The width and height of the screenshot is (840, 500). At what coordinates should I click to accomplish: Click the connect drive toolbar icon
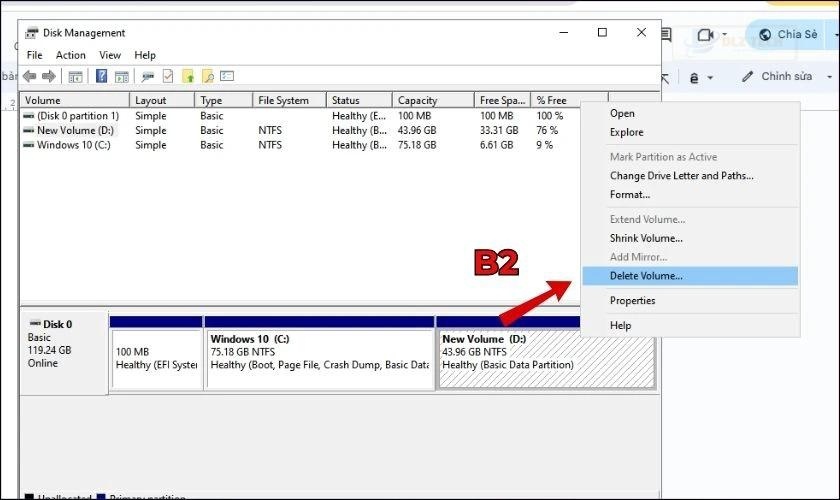click(x=148, y=76)
